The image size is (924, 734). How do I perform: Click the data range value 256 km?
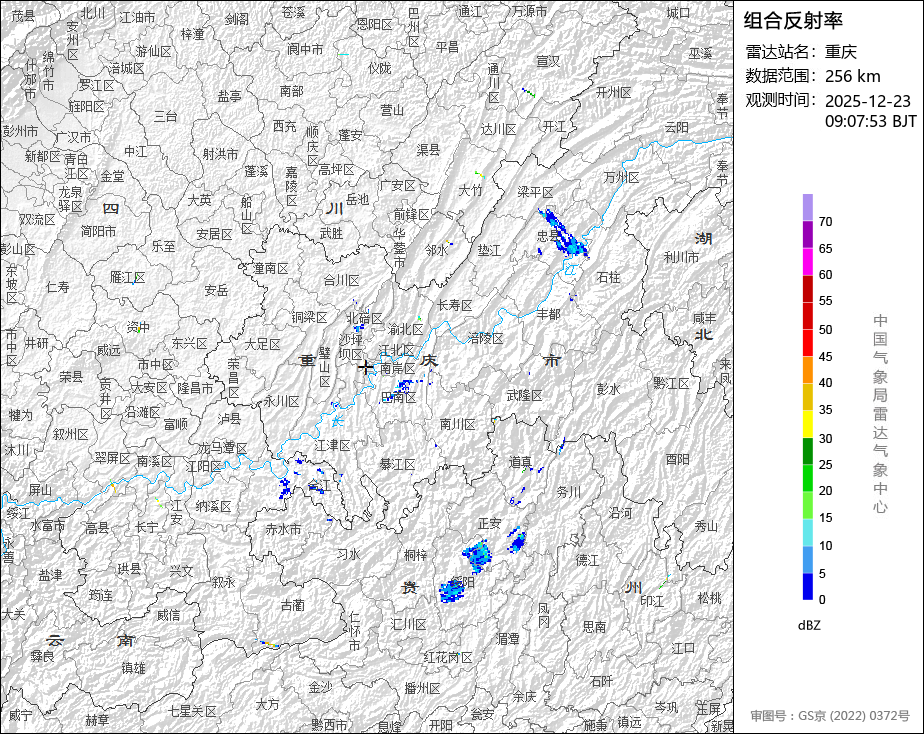coord(853,76)
